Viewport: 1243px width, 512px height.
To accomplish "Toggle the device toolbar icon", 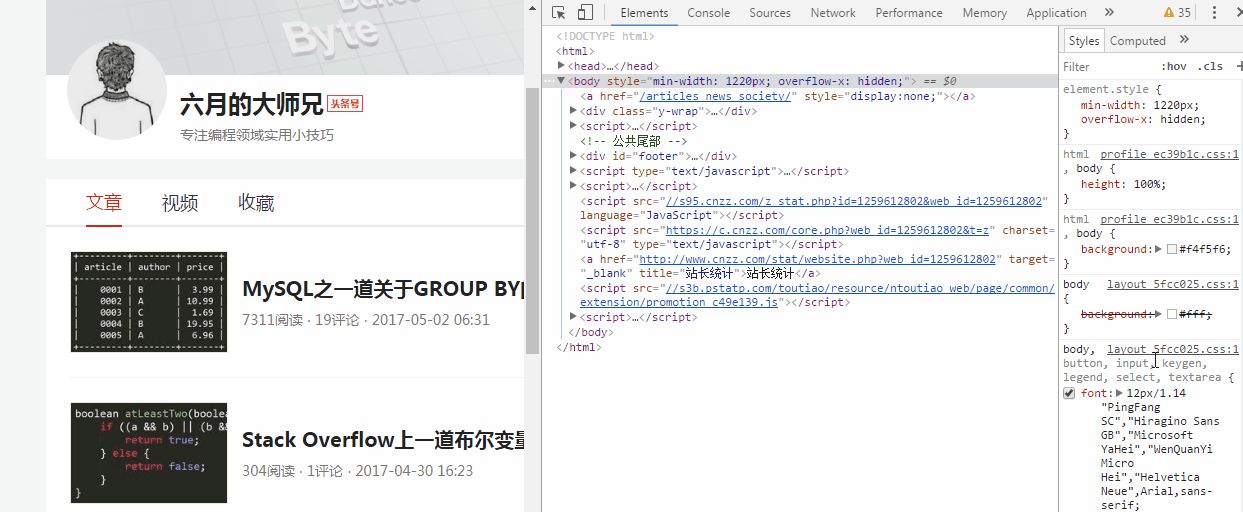I will 586,13.
